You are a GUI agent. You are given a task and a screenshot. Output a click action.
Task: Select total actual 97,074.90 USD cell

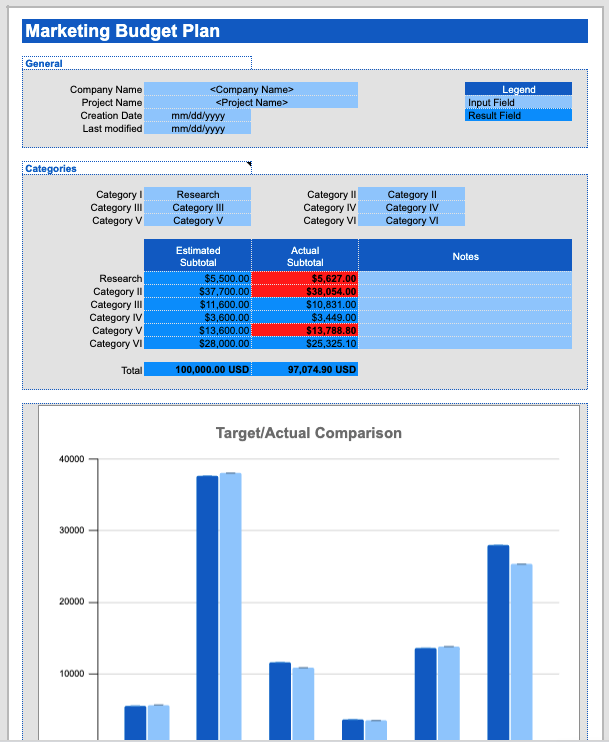pyautogui.click(x=305, y=369)
